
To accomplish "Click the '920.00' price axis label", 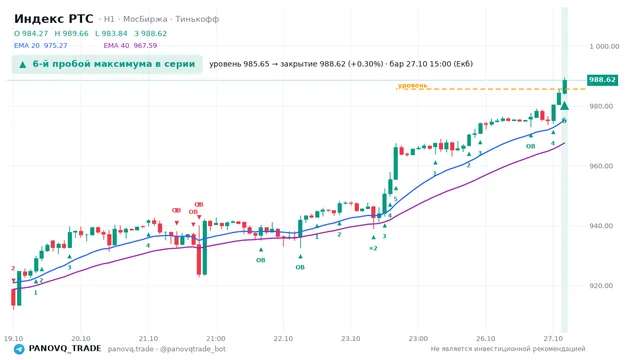I will pos(601,286).
